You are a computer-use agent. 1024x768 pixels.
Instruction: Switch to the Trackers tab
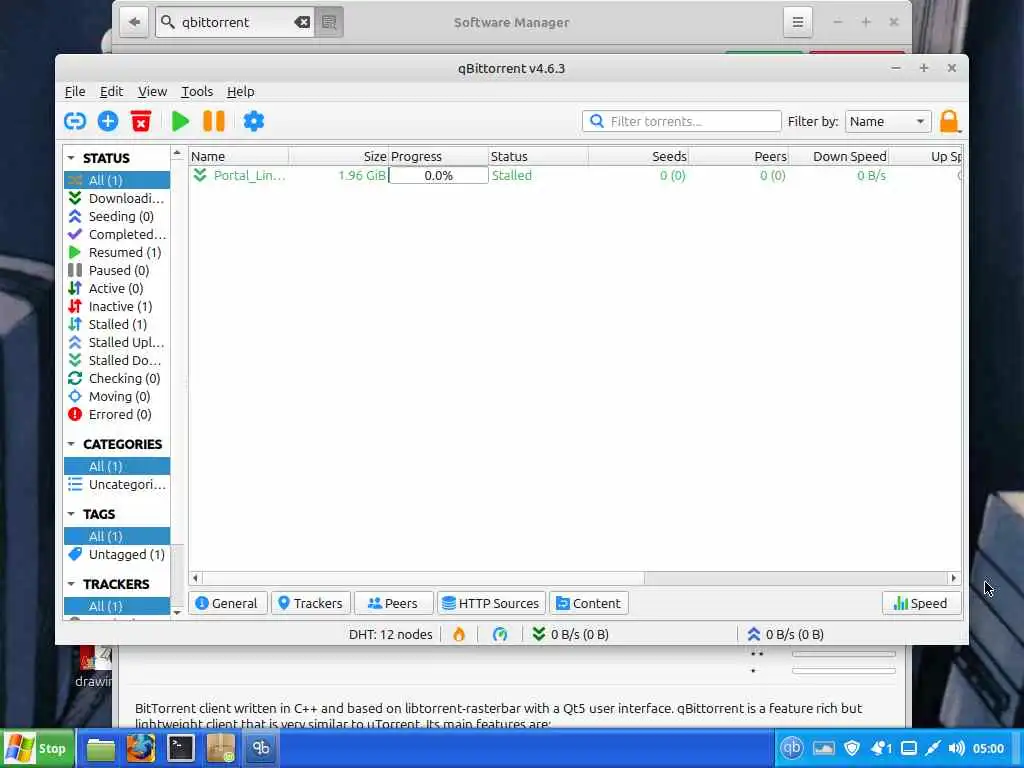[311, 603]
